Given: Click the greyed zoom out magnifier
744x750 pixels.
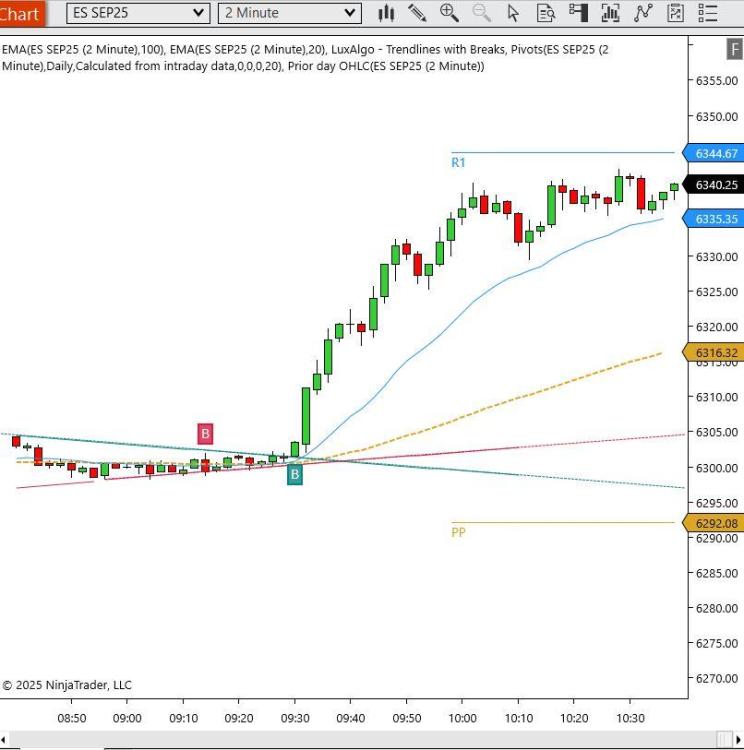Looking at the screenshot, I should point(481,13).
